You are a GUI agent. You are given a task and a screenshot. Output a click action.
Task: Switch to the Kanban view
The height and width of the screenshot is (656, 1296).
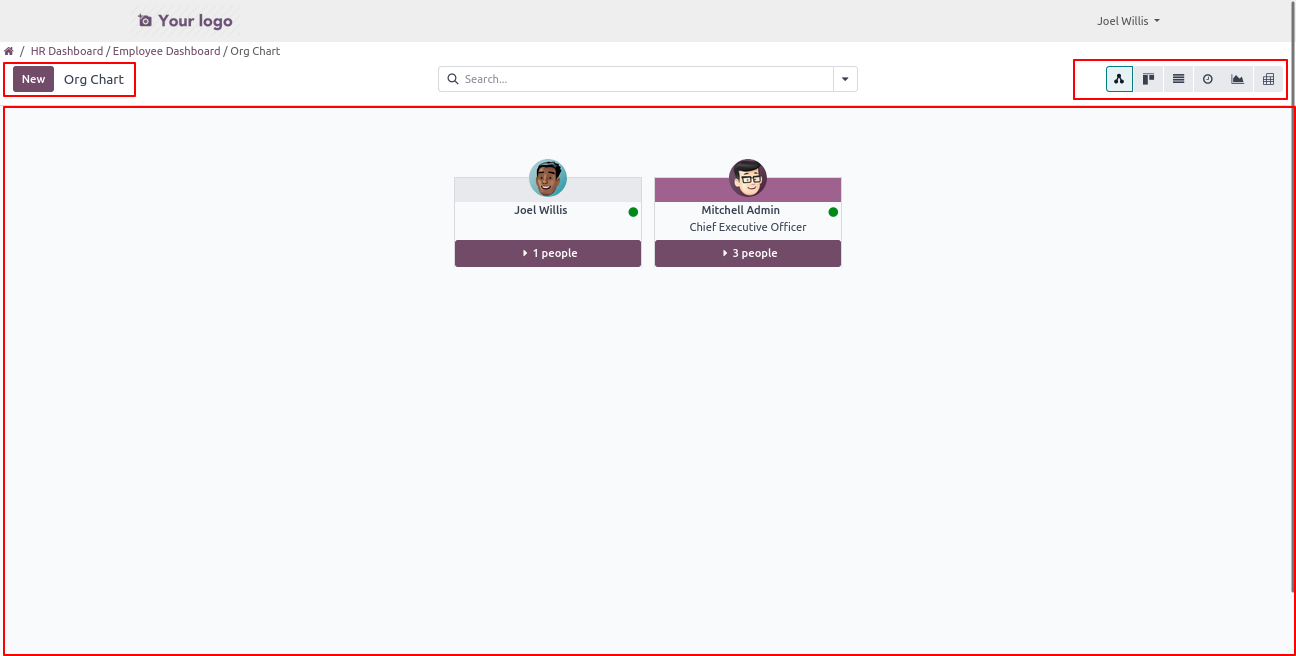tap(1149, 79)
